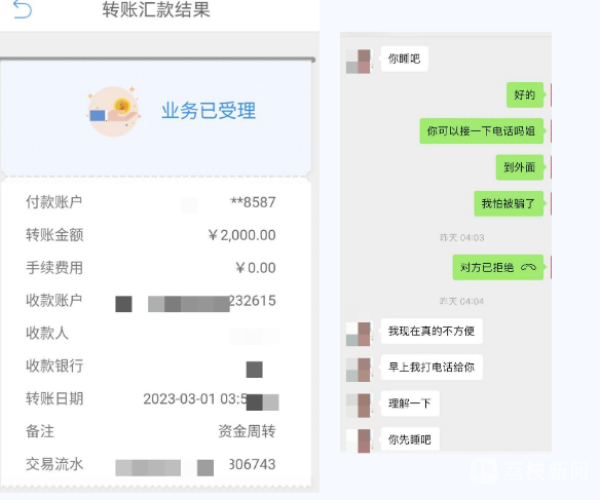This screenshot has height=500, width=600.
Task: Click the 备注 value 资金周转
Action: click(247, 432)
